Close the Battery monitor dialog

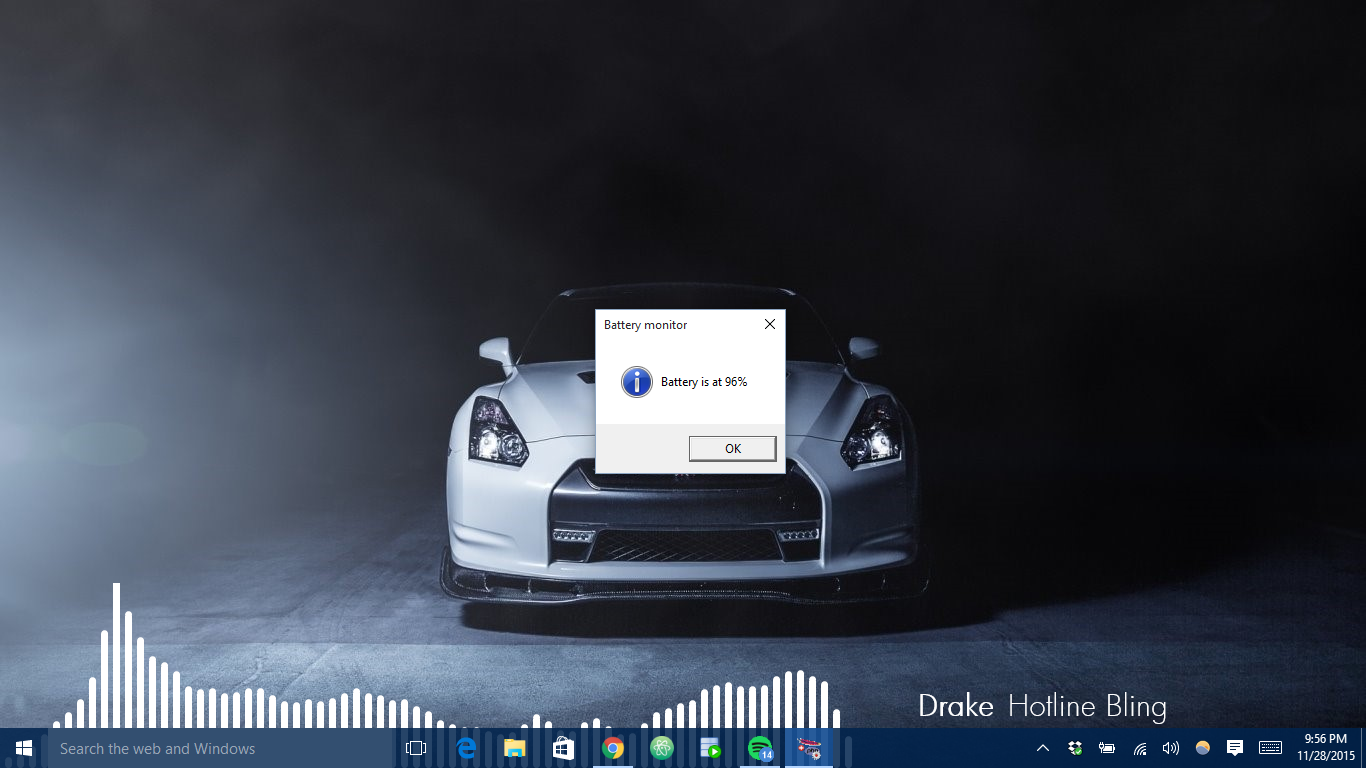pos(769,324)
